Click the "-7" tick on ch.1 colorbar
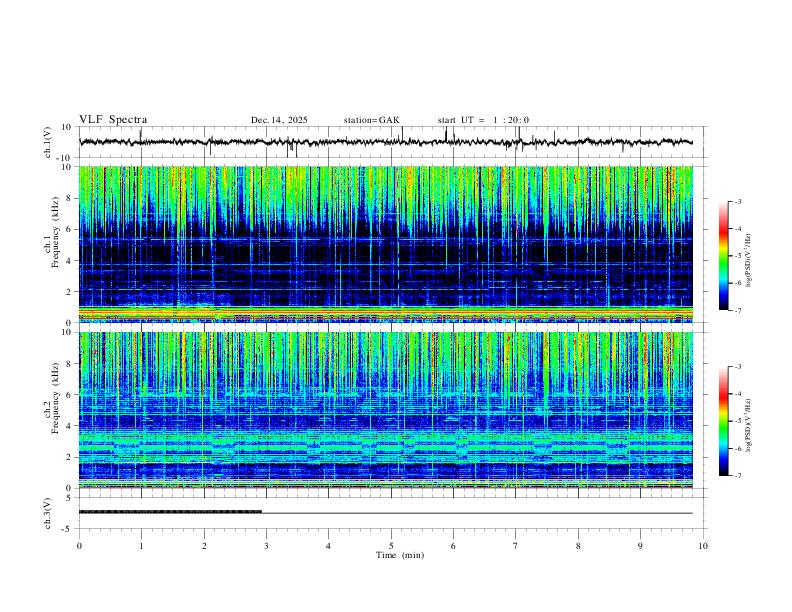This screenshot has height=612, width=792. pyautogui.click(x=738, y=310)
